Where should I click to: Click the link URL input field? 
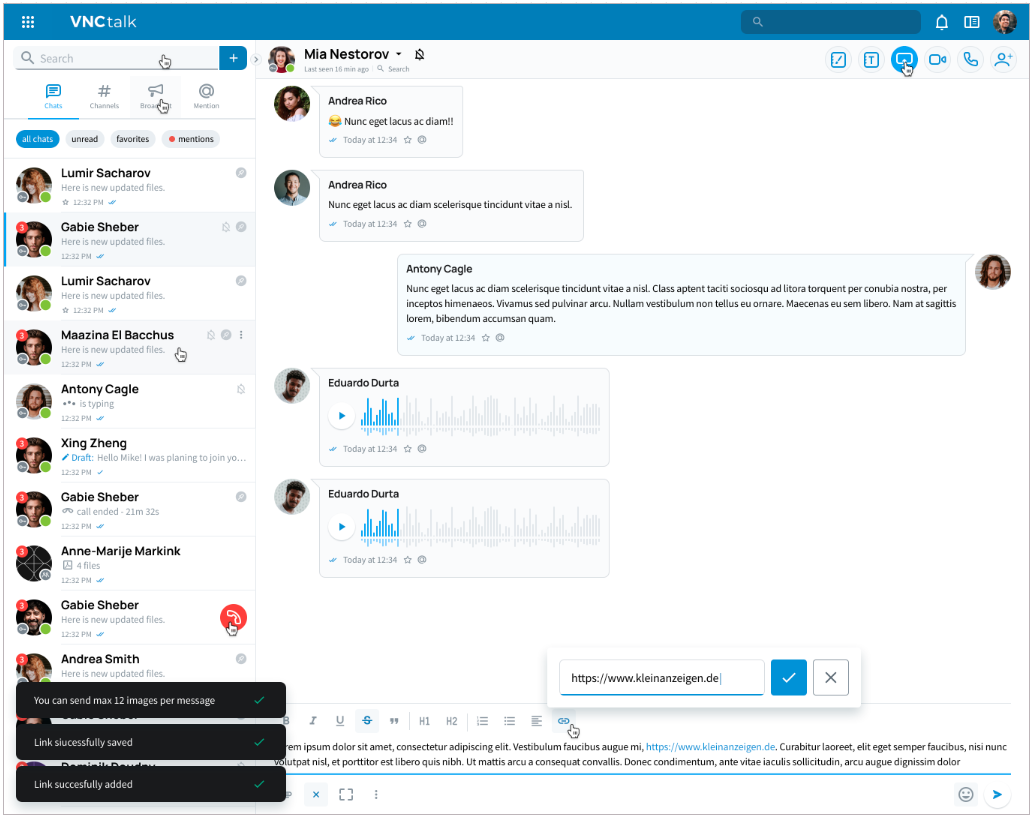(660, 678)
